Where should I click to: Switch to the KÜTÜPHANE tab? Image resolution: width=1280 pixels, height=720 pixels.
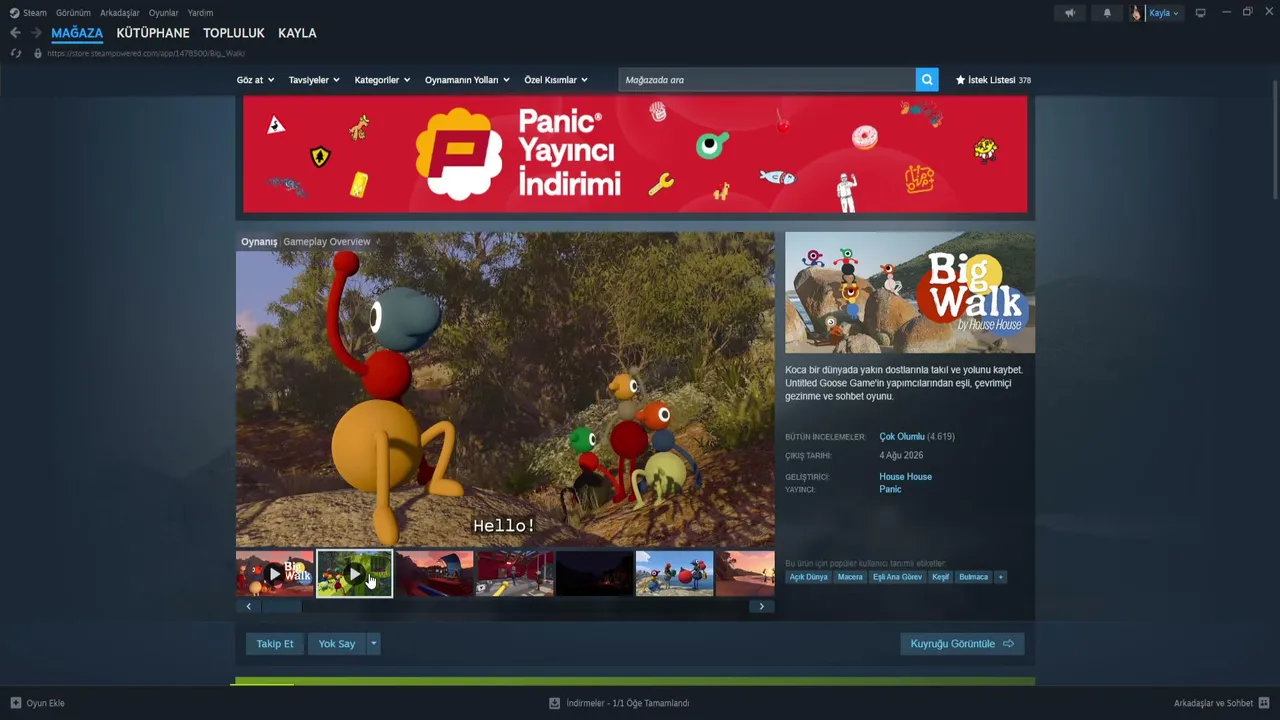point(153,33)
